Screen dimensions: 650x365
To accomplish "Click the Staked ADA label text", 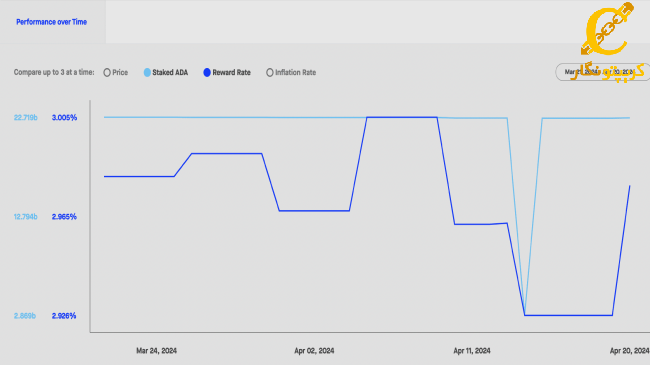I will click(x=170, y=73).
